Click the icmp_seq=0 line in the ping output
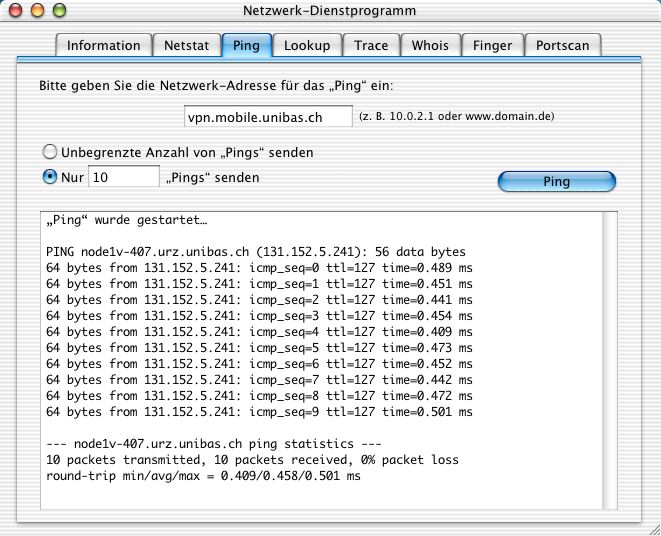 coord(259,268)
